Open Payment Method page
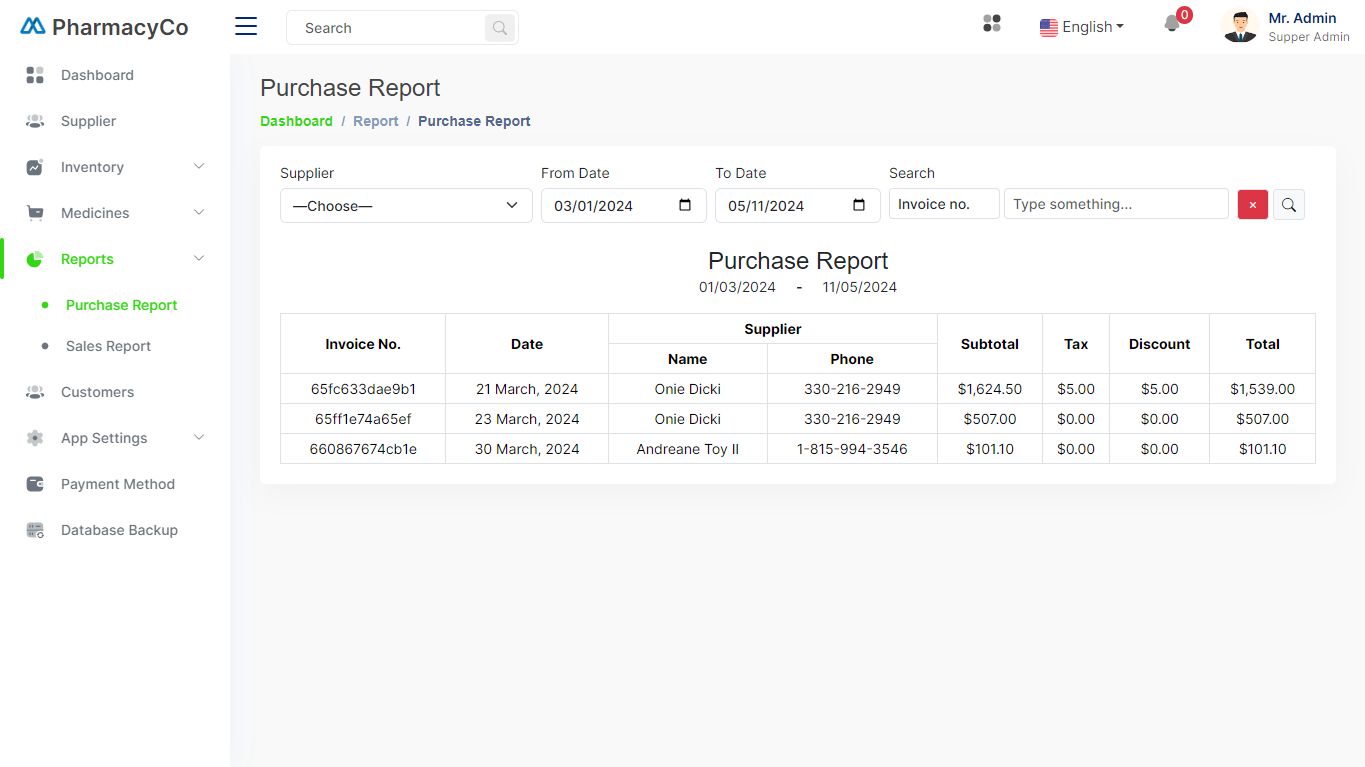This screenshot has width=1365, height=767. pyautogui.click(x=117, y=484)
